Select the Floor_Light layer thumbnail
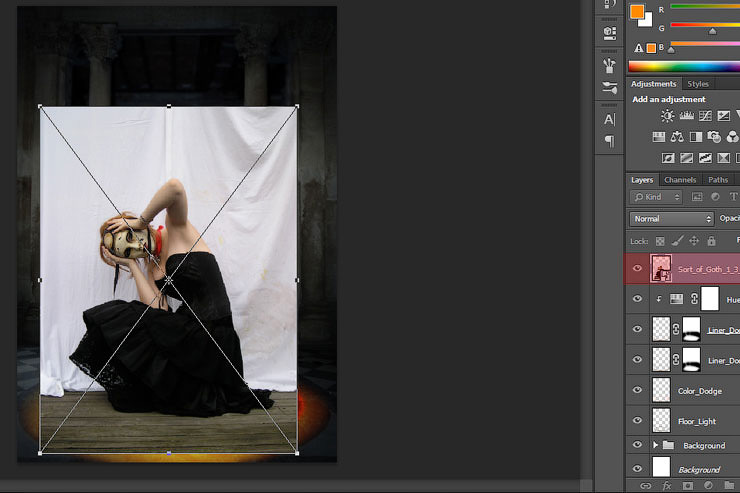The image size is (740, 493). click(x=661, y=421)
